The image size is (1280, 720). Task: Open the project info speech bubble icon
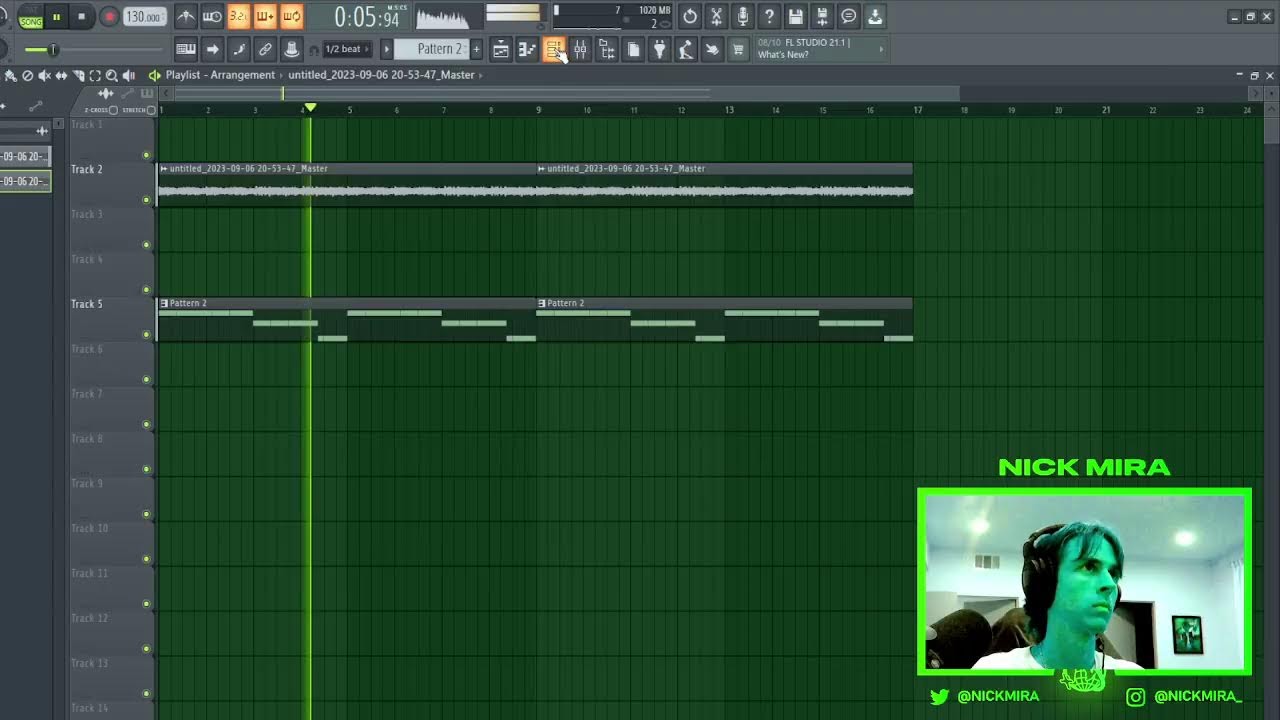[x=848, y=17]
